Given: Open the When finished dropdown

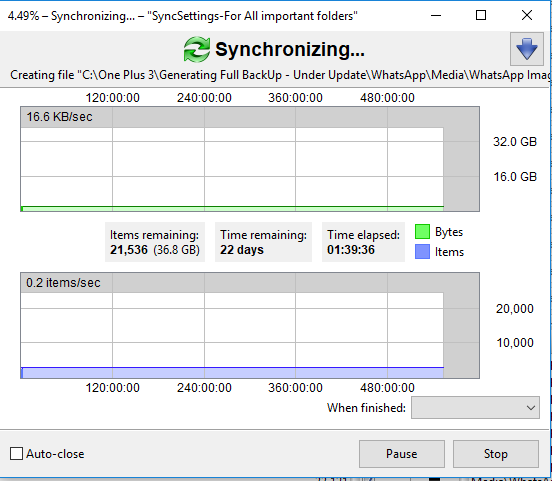Looking at the screenshot, I should pos(475,408).
